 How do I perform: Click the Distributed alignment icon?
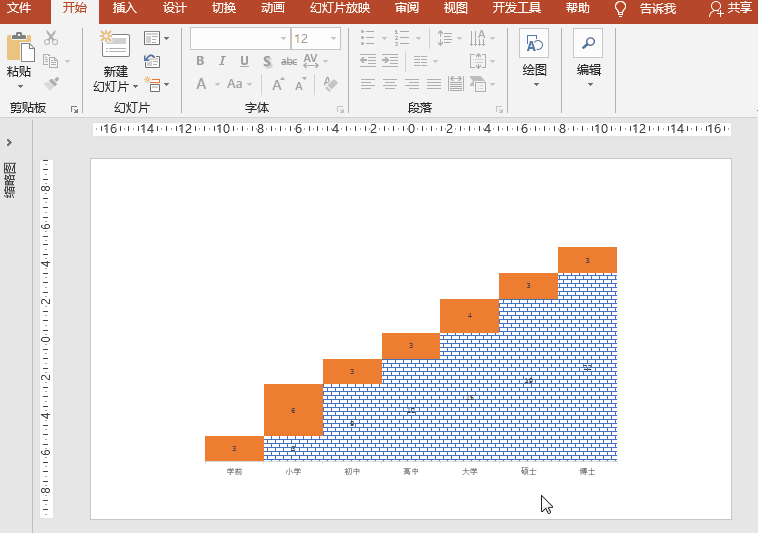click(455, 85)
